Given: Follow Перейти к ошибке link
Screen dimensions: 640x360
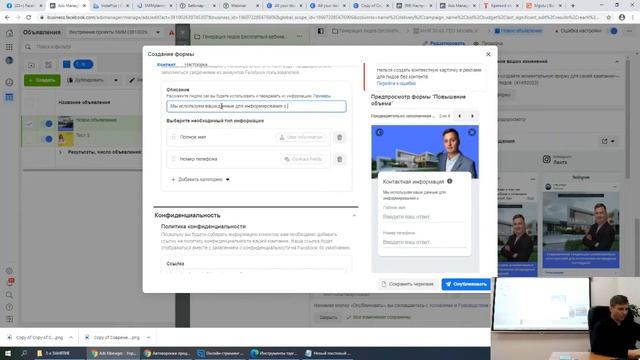Looking at the screenshot, I should tap(396, 83).
